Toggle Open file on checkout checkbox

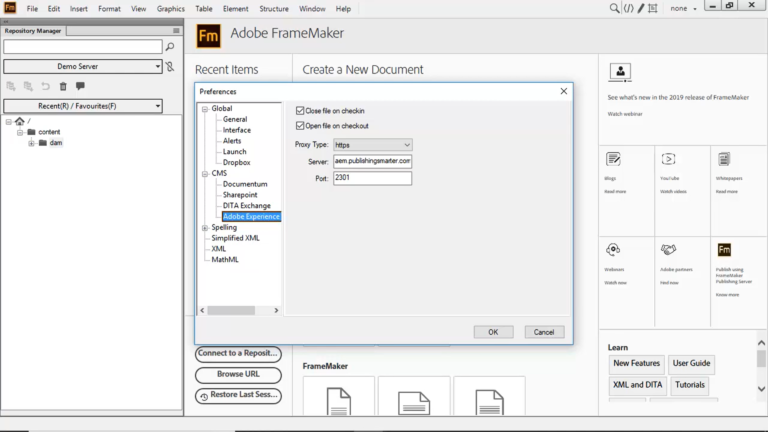[x=300, y=126]
